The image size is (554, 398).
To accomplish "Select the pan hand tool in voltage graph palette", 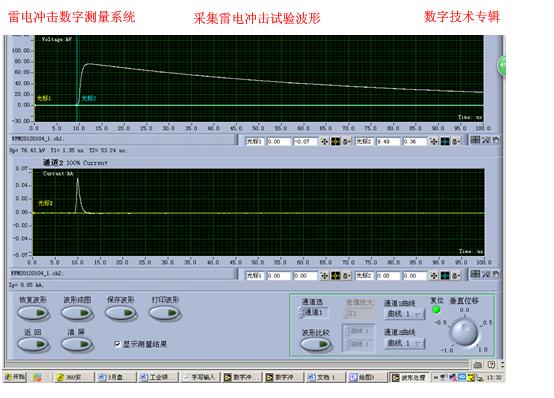I will click(x=496, y=140).
